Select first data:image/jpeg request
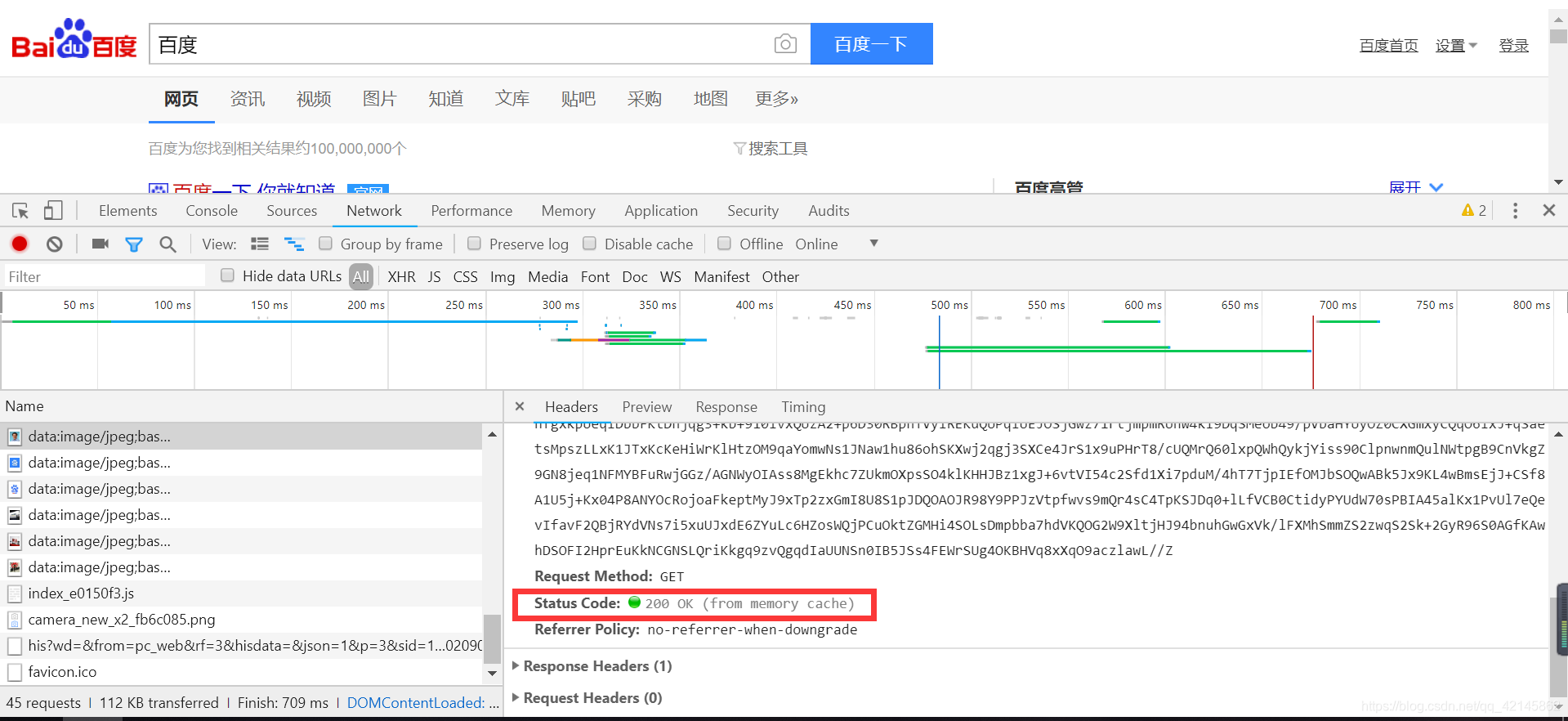 click(242, 437)
